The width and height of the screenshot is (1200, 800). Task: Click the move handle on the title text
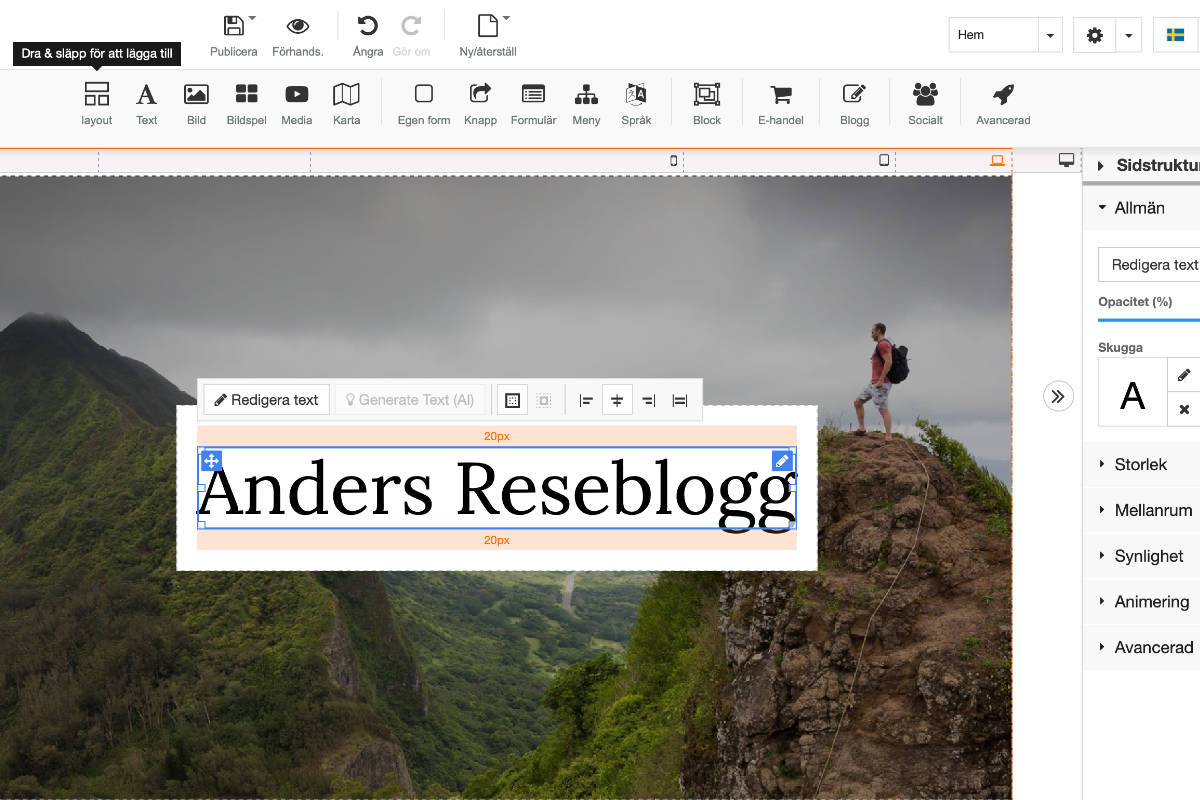coord(212,461)
